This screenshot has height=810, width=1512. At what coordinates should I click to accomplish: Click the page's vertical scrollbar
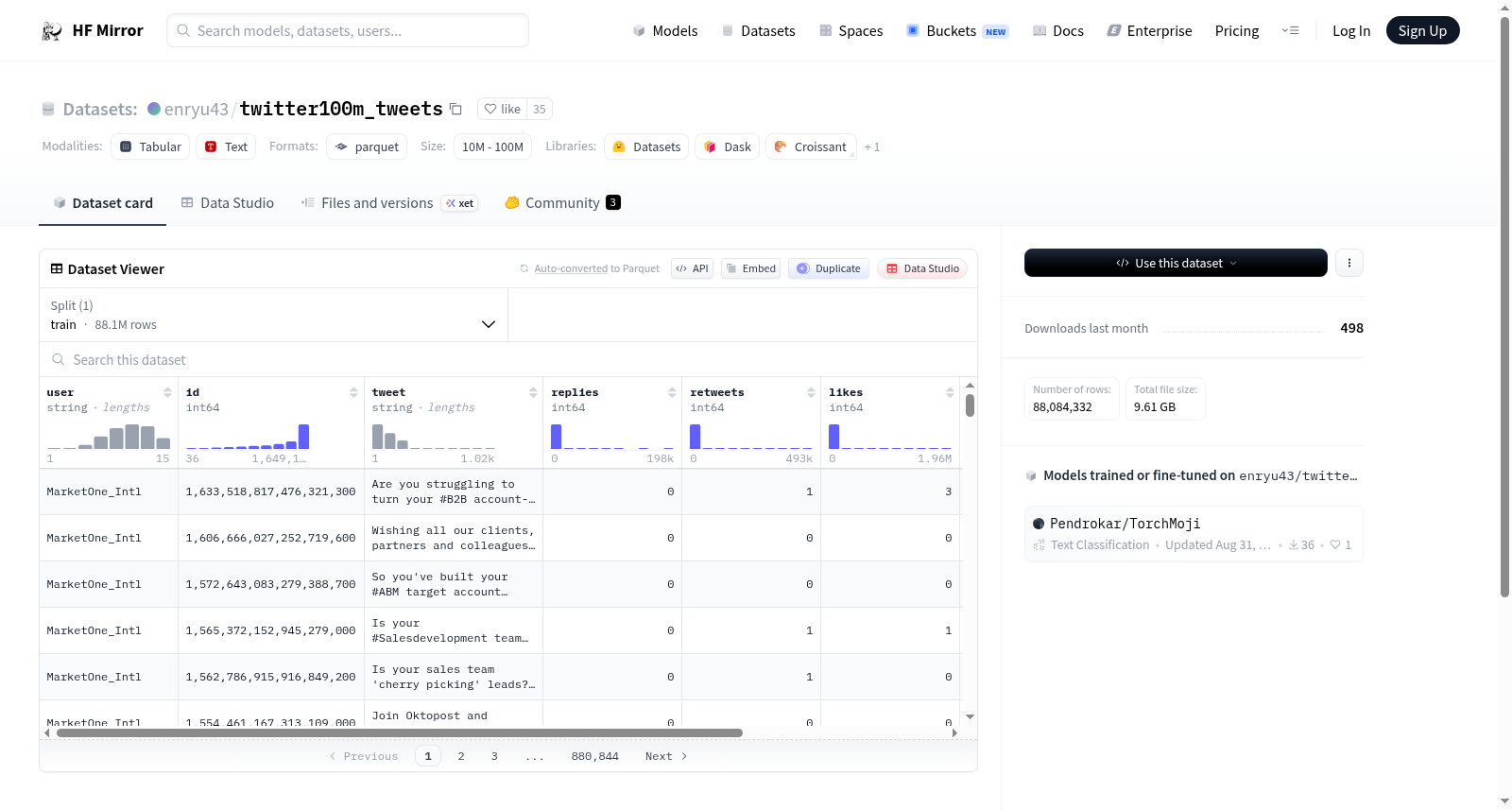coord(1505,307)
